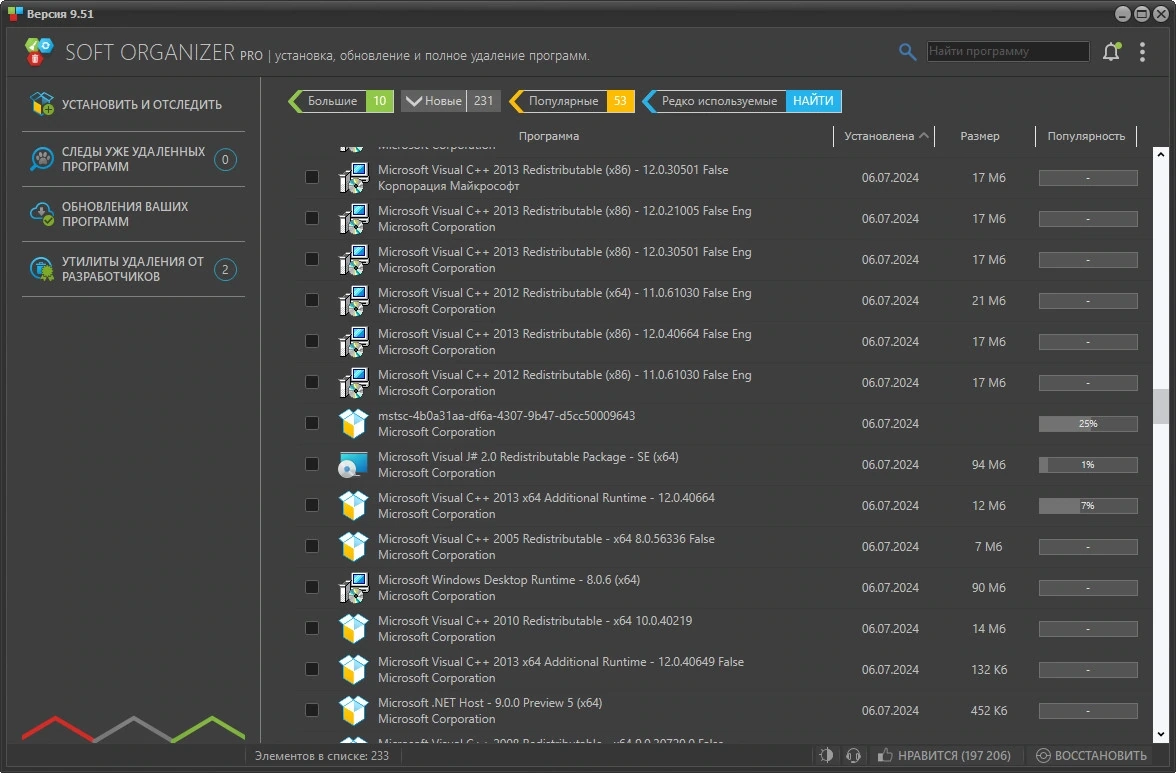
Task: Click the scrollbar up arrow
Action: coord(1161,154)
